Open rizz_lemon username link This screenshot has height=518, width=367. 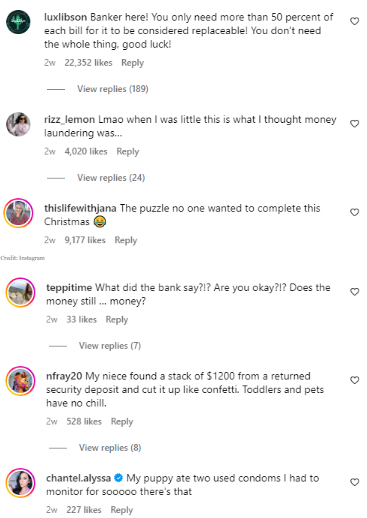coord(69,120)
